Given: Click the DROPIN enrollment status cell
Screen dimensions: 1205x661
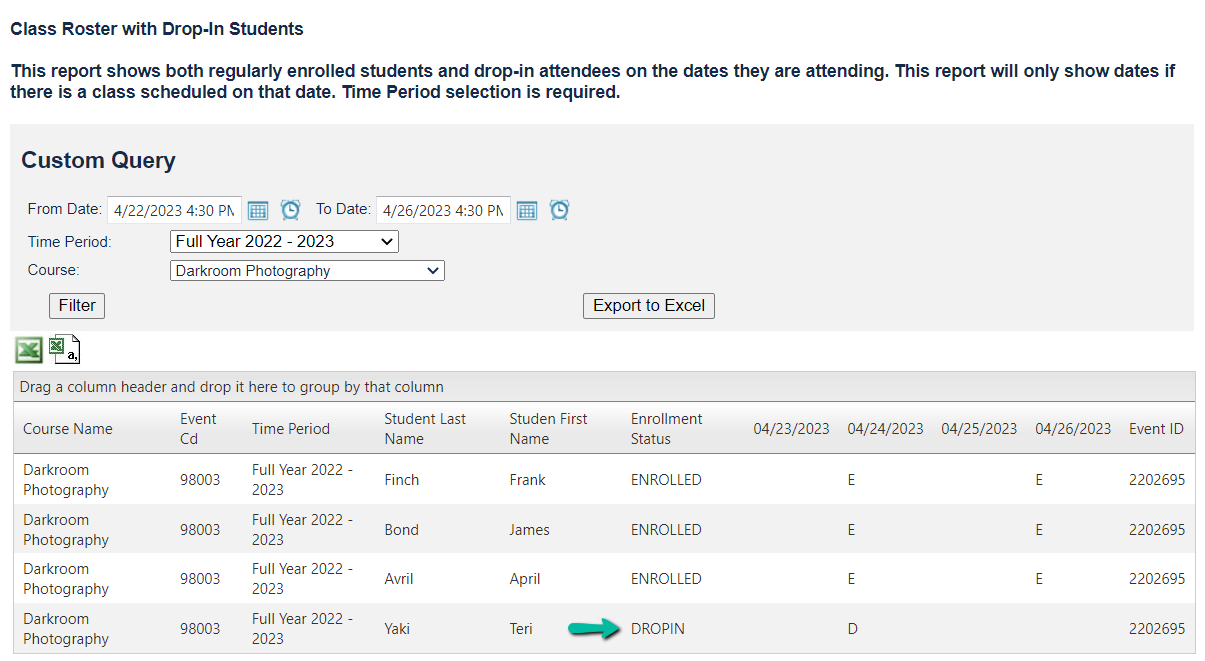Looking at the screenshot, I should (x=658, y=628).
